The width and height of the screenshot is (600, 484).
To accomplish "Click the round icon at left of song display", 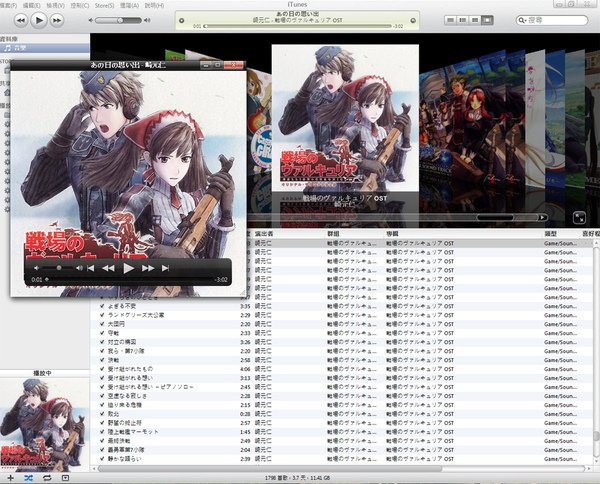I will (182, 21).
